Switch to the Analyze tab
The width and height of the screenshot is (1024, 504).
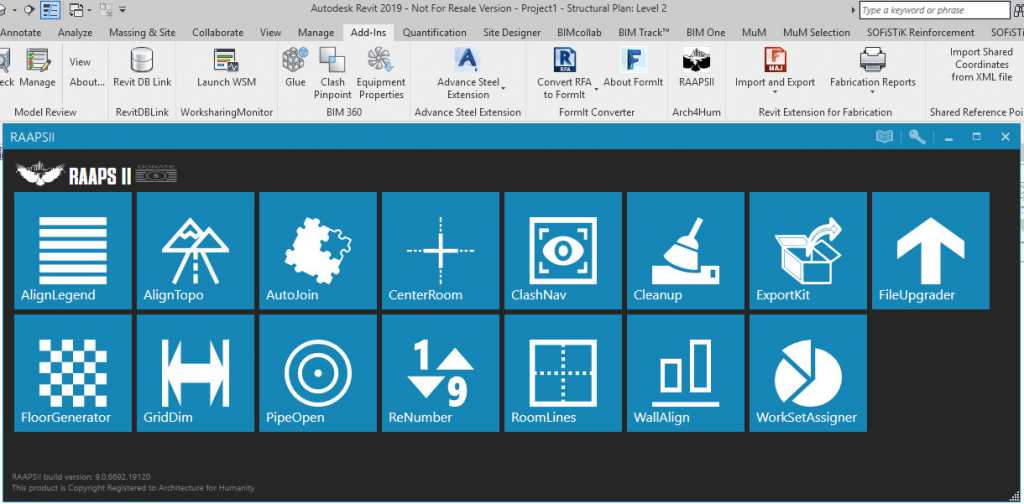(75, 33)
